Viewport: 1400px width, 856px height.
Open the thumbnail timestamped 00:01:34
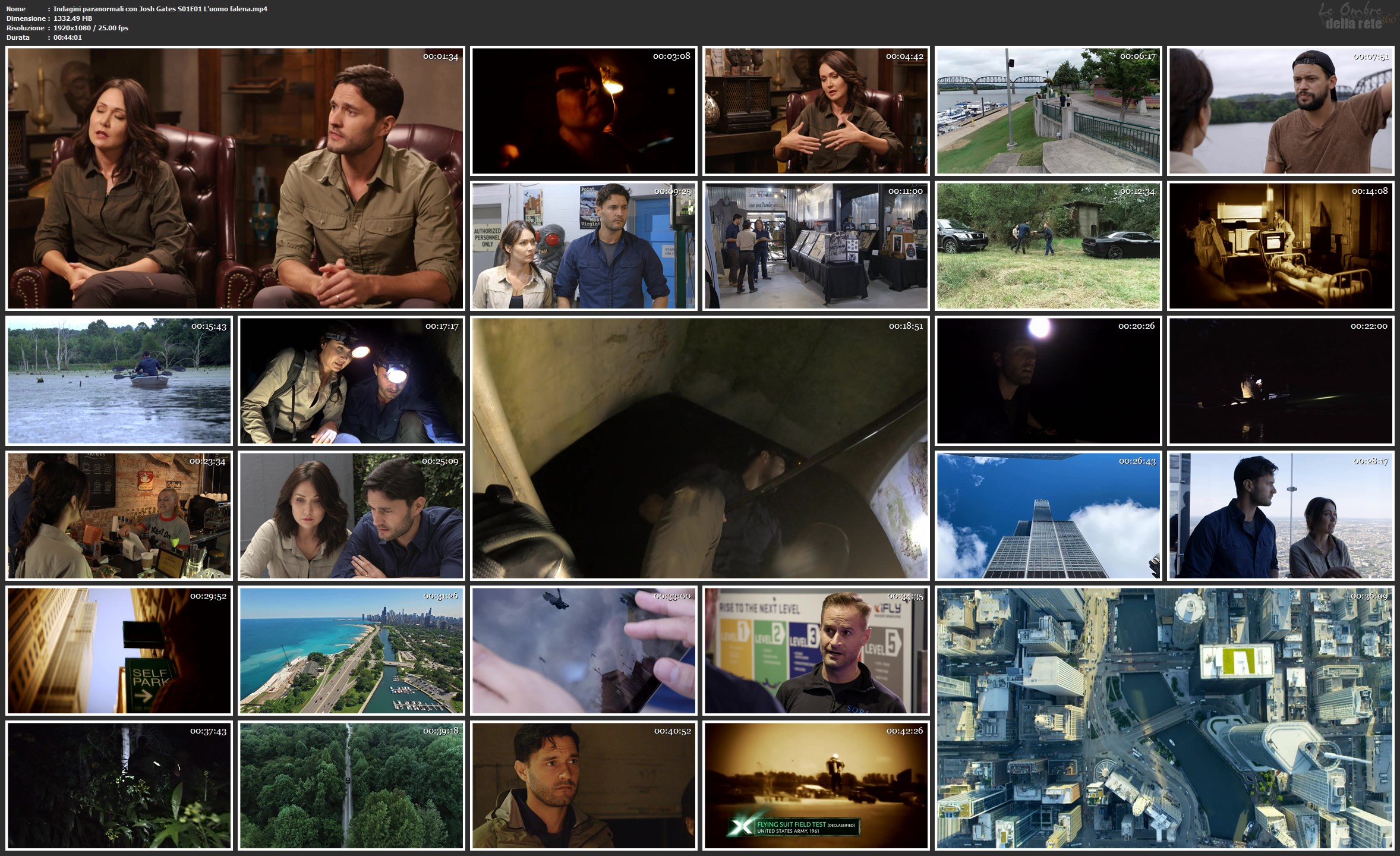[235, 178]
